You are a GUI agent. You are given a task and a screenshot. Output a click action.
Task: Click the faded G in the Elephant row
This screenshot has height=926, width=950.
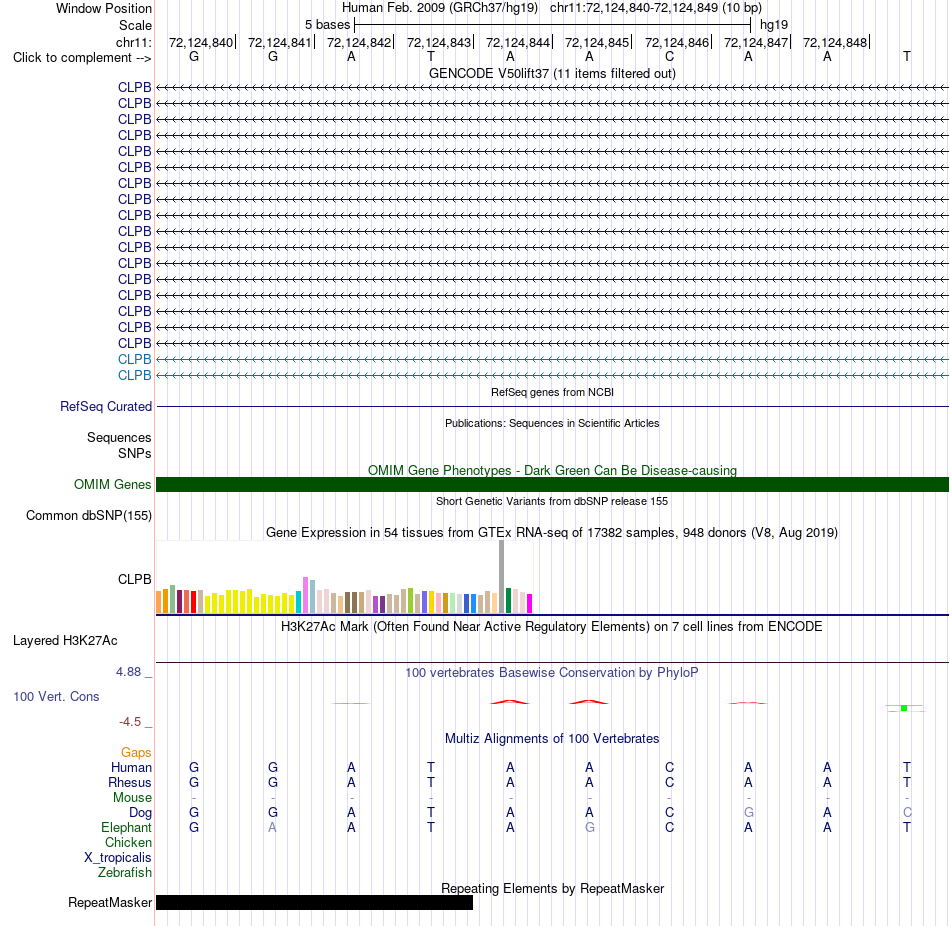point(590,828)
